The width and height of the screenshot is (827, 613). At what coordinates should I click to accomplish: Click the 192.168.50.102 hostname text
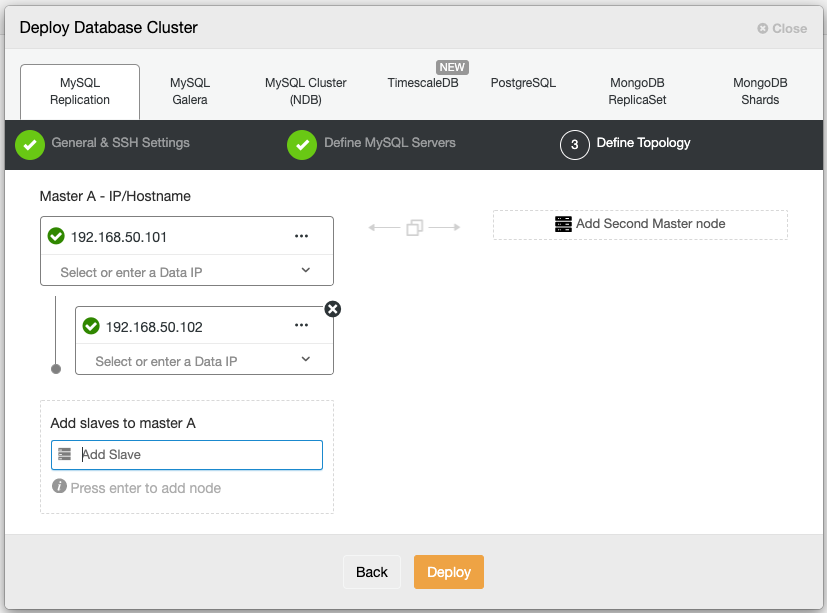click(154, 327)
